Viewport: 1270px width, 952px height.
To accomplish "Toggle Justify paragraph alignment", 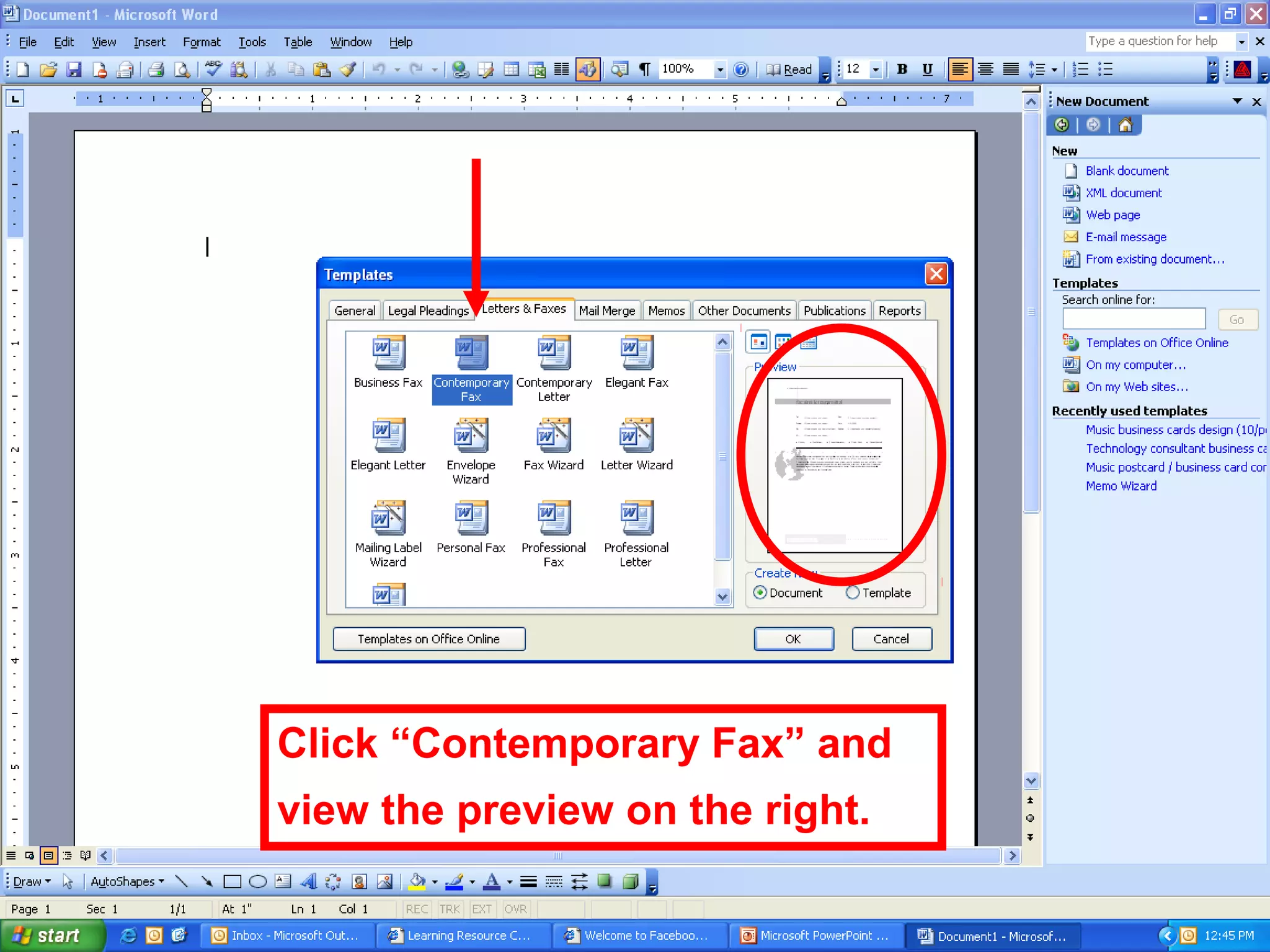I will point(1011,69).
